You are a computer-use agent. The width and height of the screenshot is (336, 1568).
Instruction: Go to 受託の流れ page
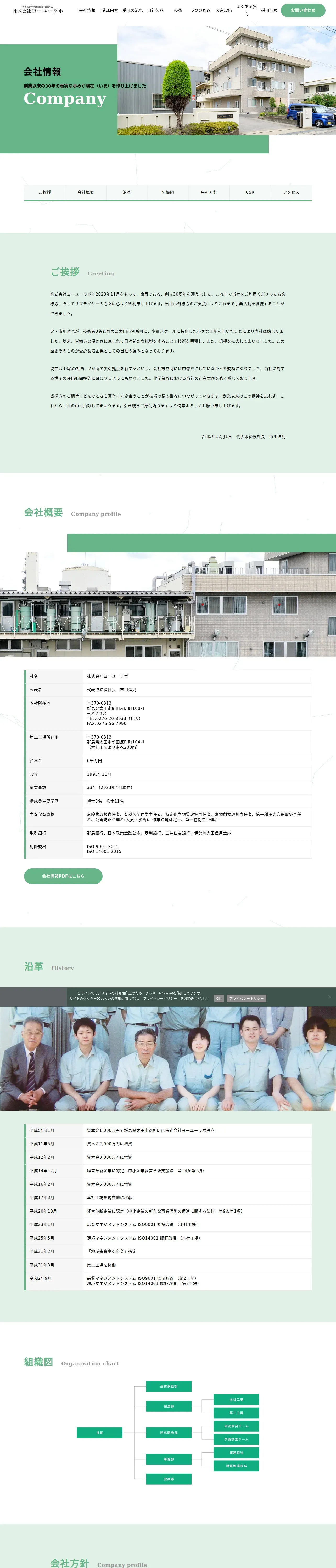[x=132, y=10]
